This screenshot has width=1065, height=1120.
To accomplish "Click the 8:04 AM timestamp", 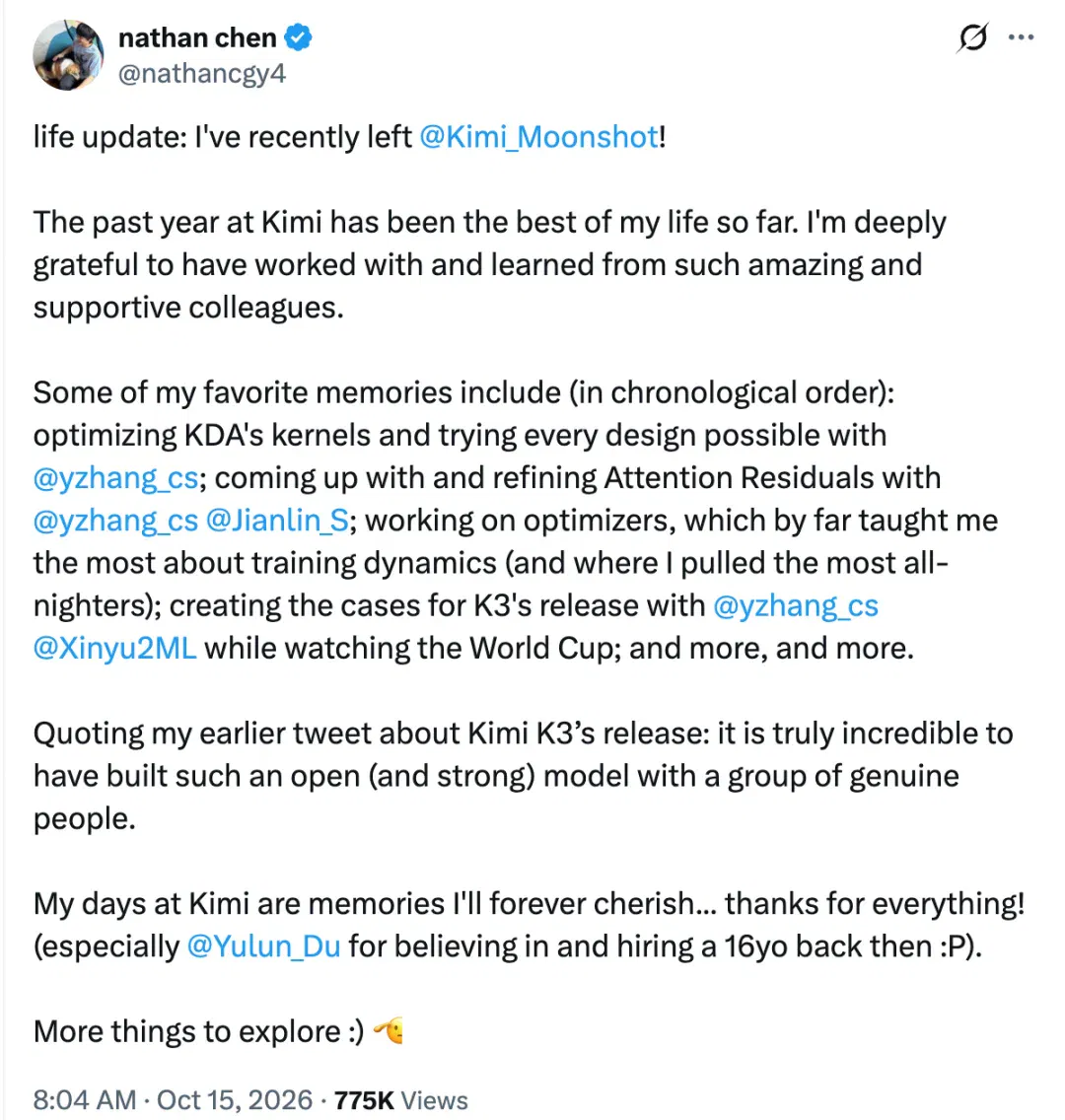I will pos(84,1100).
